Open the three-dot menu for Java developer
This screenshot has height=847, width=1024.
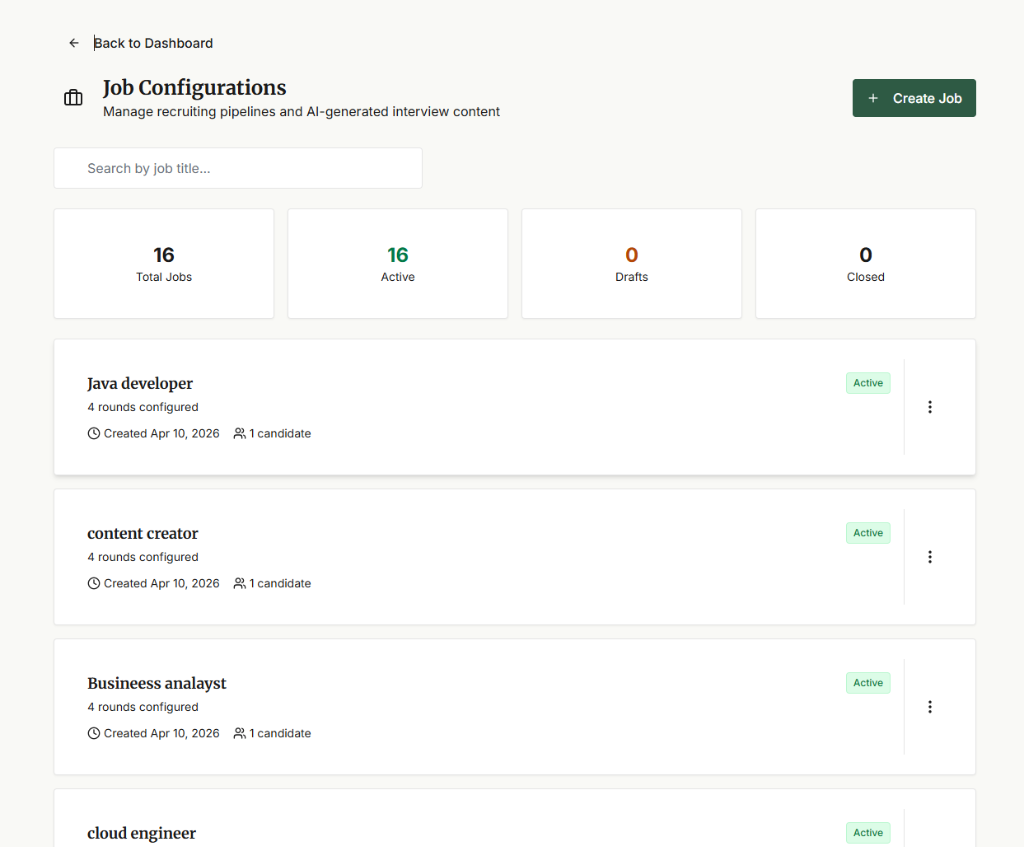coord(930,407)
